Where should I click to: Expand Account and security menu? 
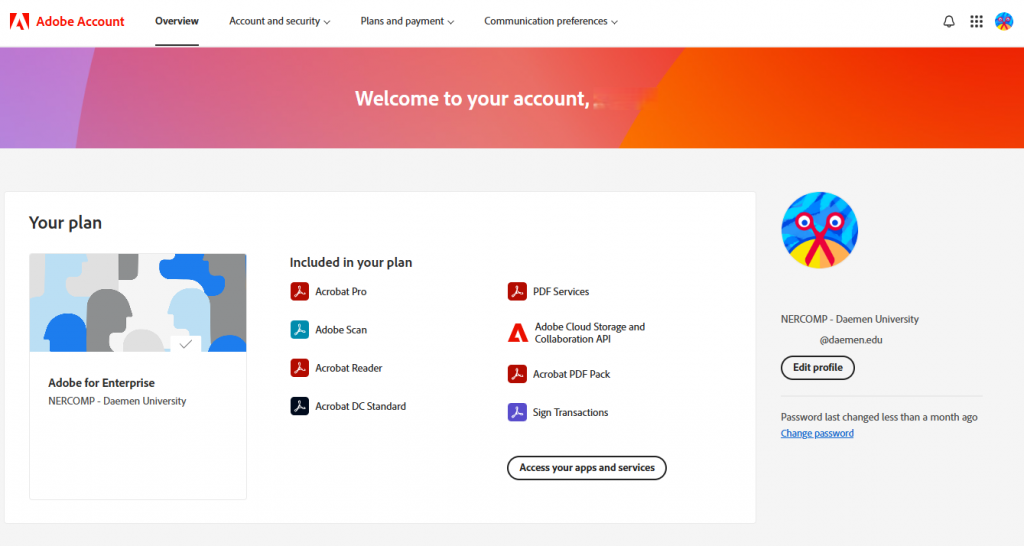(x=279, y=21)
